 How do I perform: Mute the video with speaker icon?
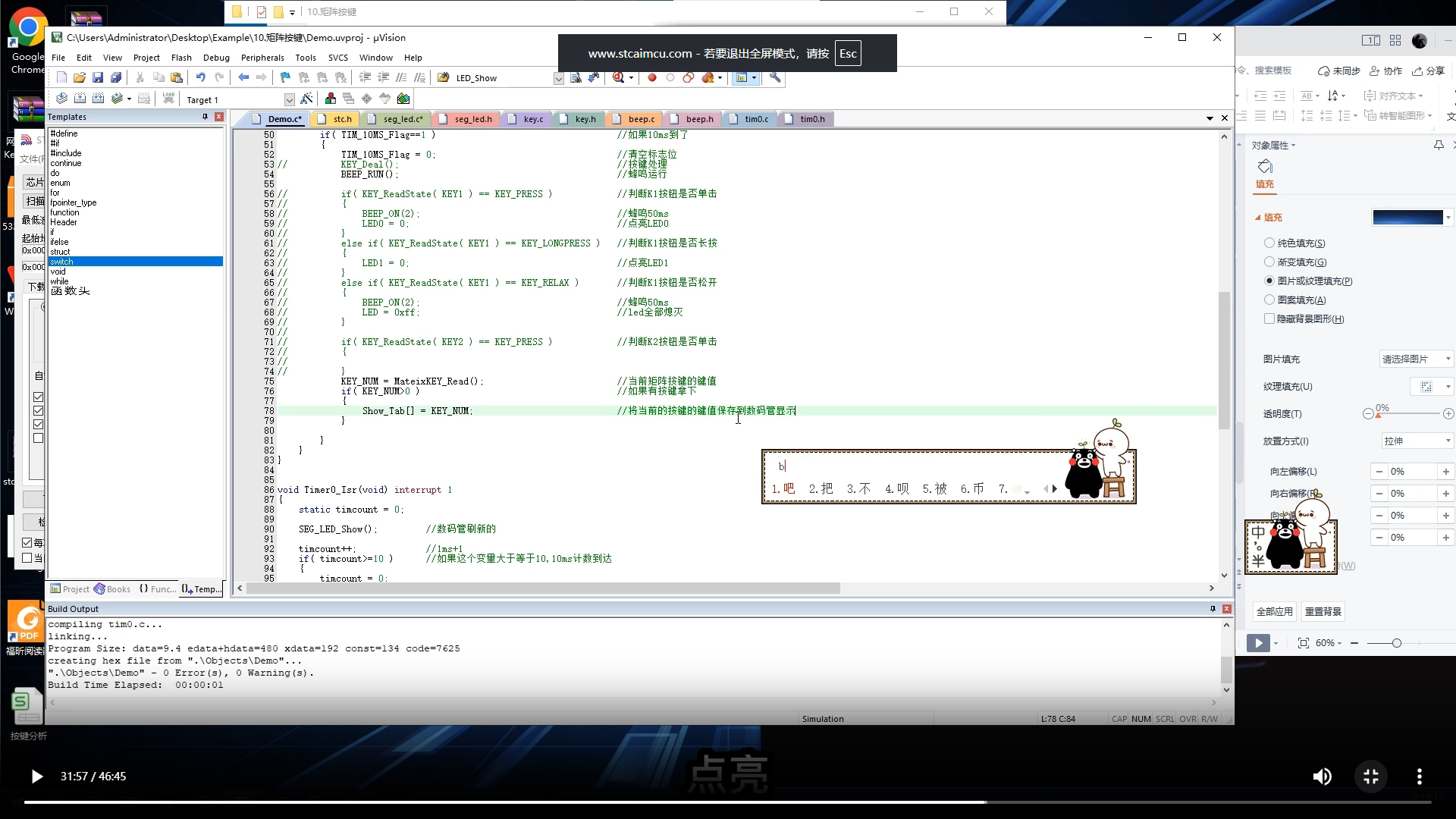click(x=1323, y=776)
